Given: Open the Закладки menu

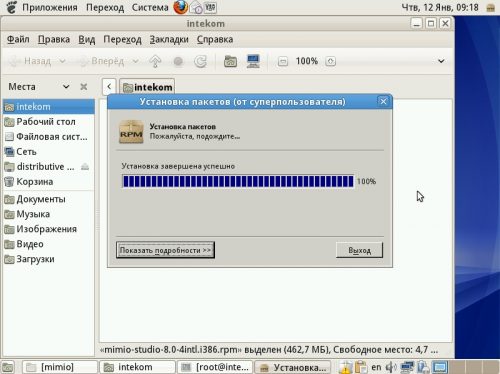Looking at the screenshot, I should click(x=169, y=39).
